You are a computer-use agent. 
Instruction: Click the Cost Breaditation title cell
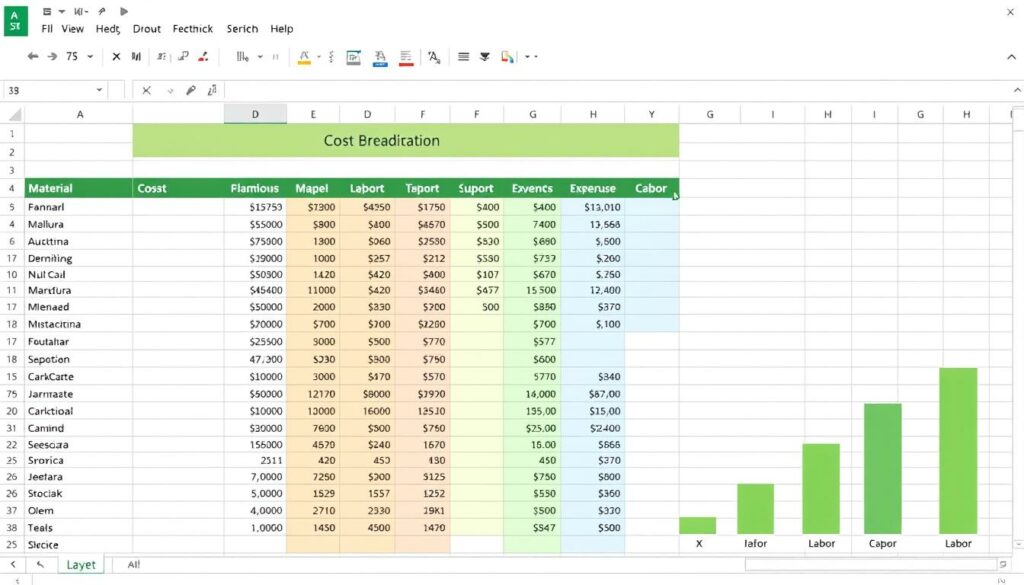pos(406,140)
